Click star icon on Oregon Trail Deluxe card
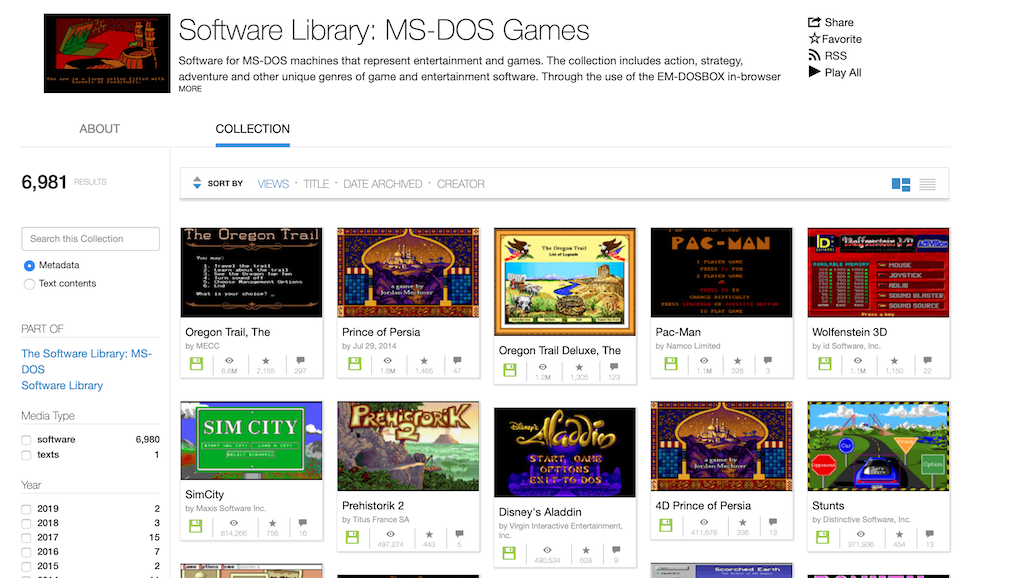 tap(579, 367)
